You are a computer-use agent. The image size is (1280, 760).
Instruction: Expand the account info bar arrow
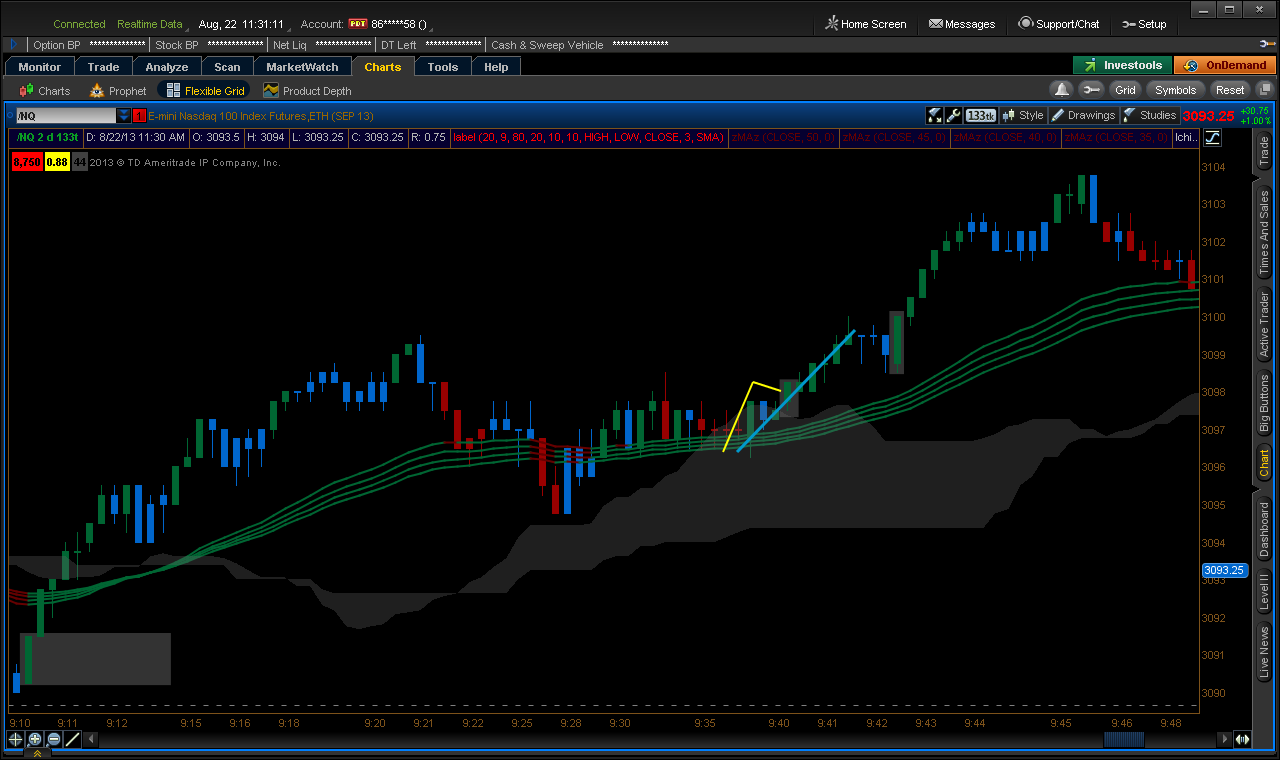pyautogui.click(x=13, y=45)
